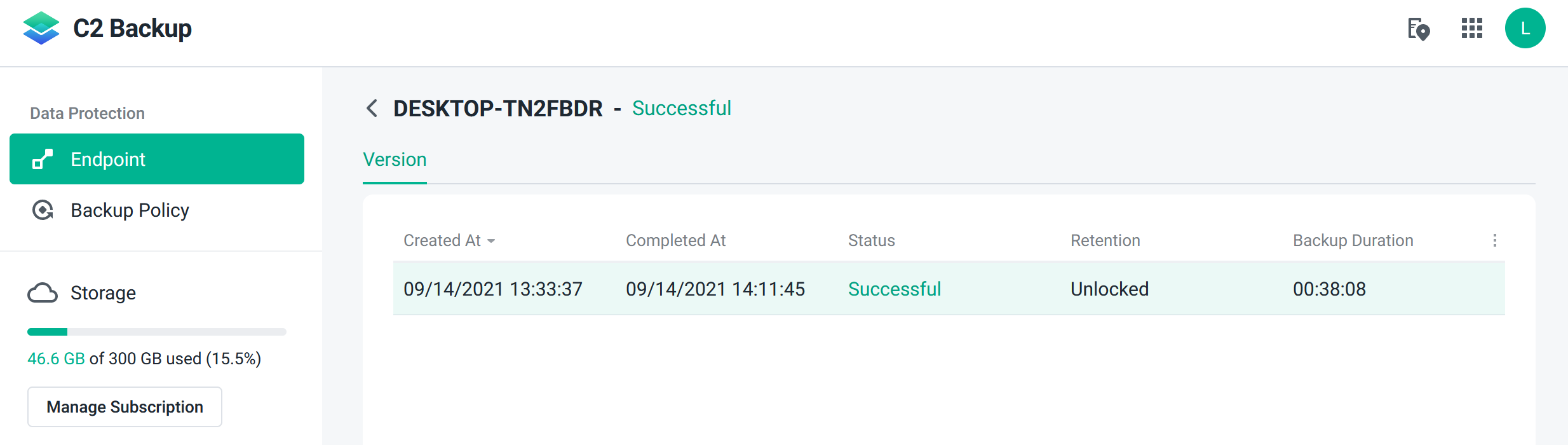
Task: Click the 46.6 GB usage link
Action: pos(56,359)
